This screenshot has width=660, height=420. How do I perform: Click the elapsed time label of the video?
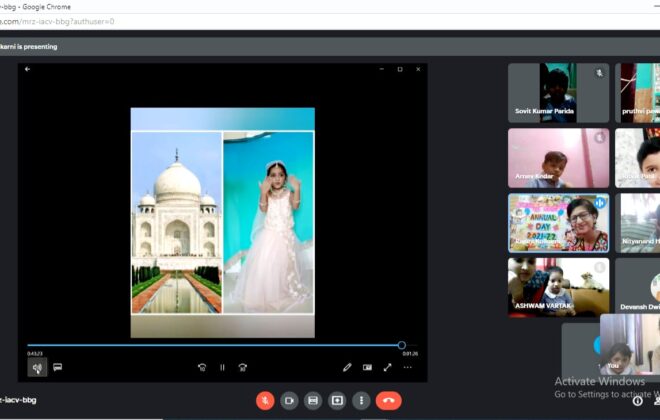(x=35, y=354)
